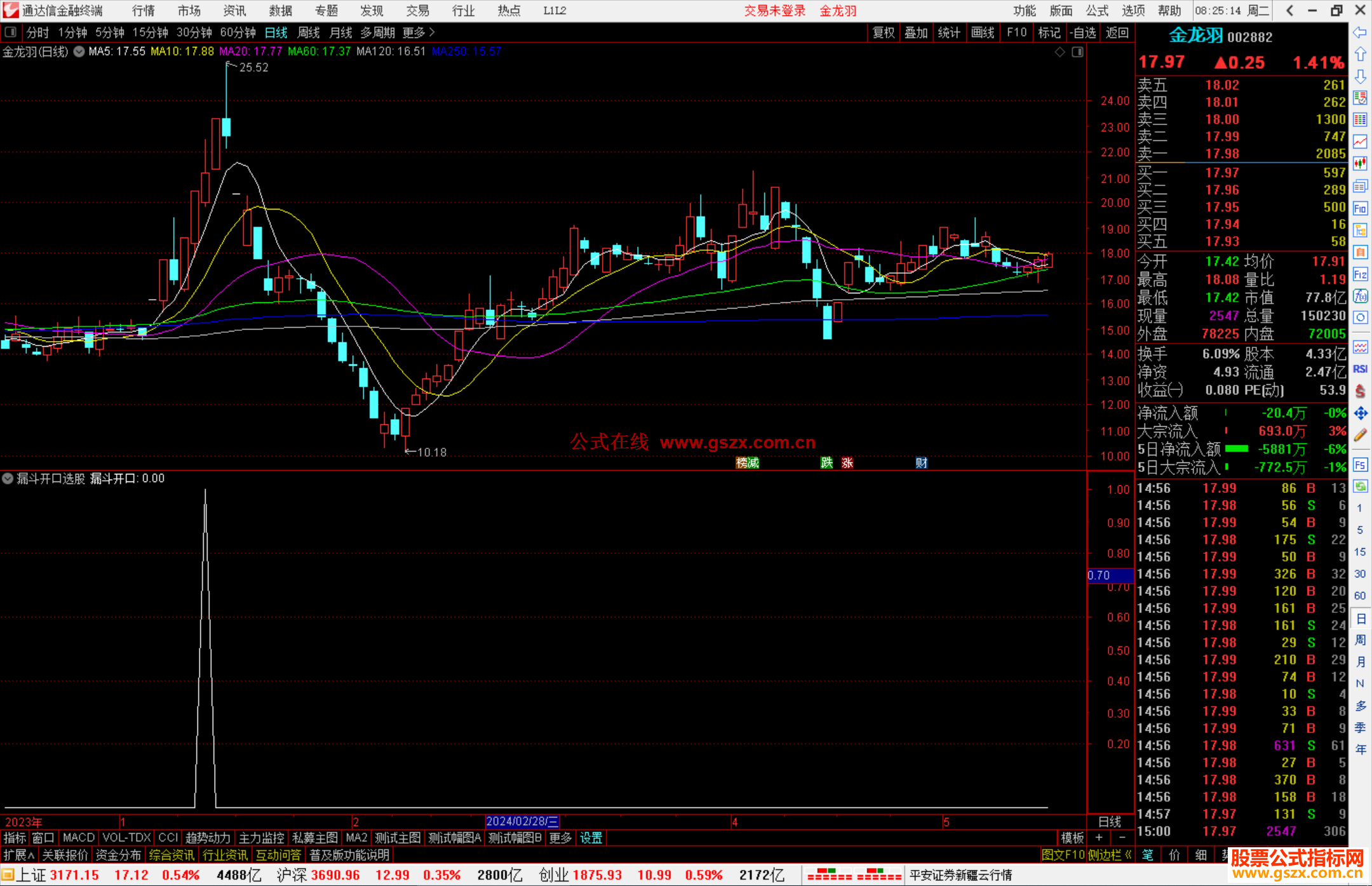Viewport: 1372px width, 886px height.
Task: Click the four-way move arrows icon
Action: tap(1360, 413)
